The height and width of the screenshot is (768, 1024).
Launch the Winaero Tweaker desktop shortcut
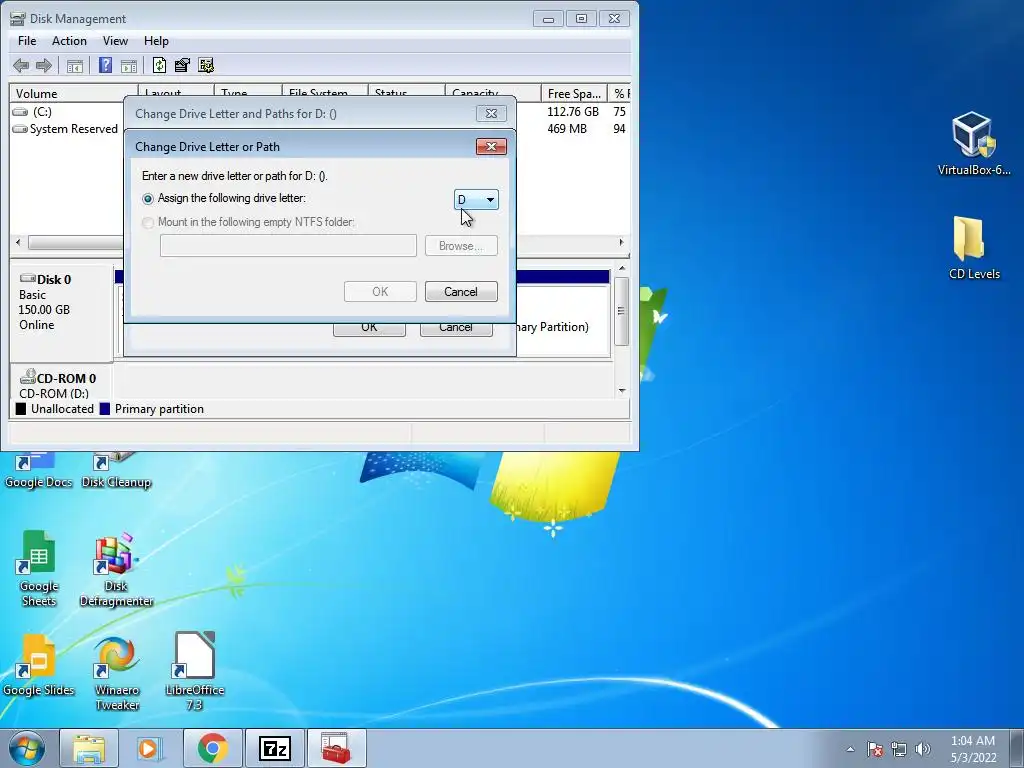tap(116, 673)
